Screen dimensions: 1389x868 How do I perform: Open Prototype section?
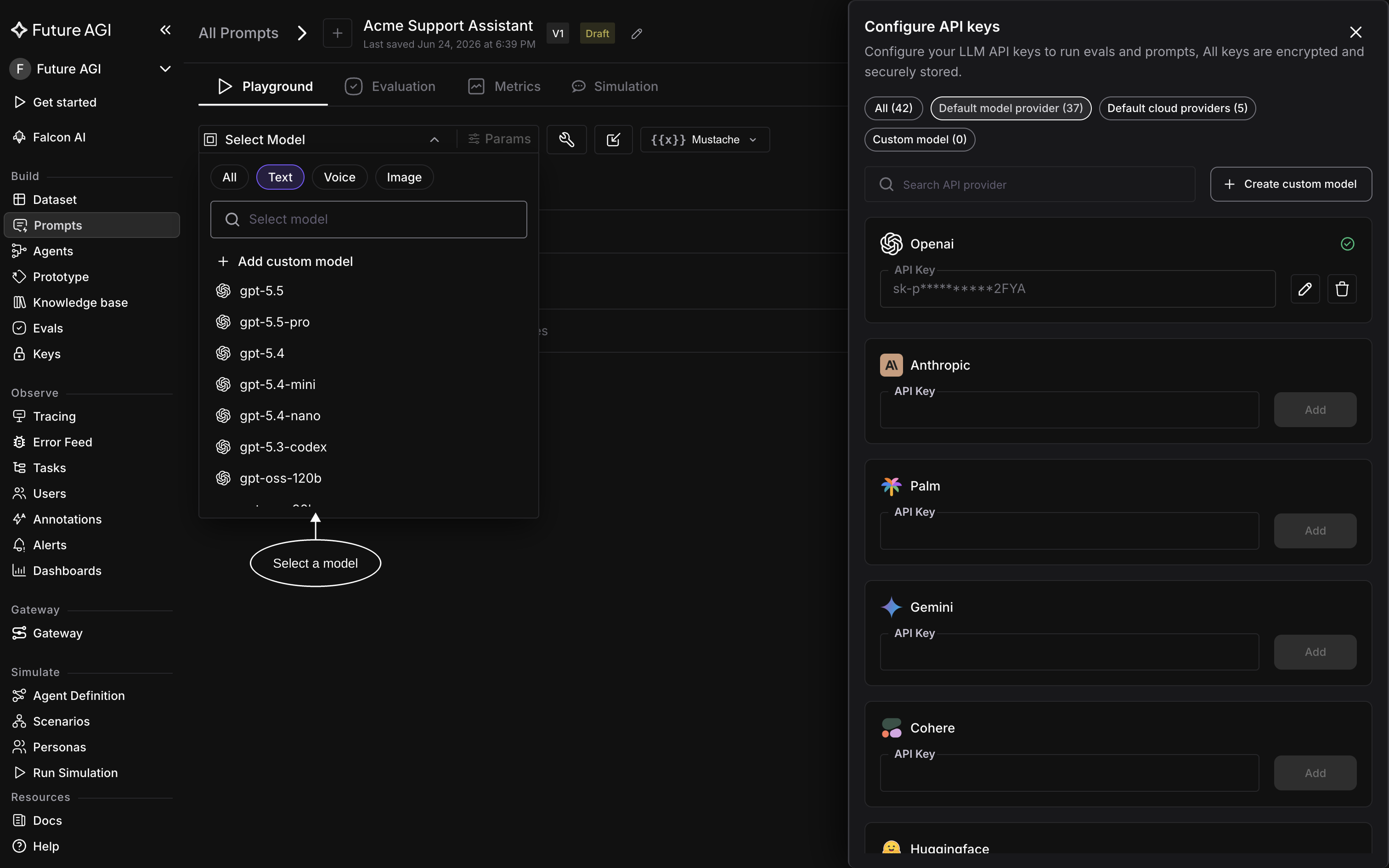point(51,276)
